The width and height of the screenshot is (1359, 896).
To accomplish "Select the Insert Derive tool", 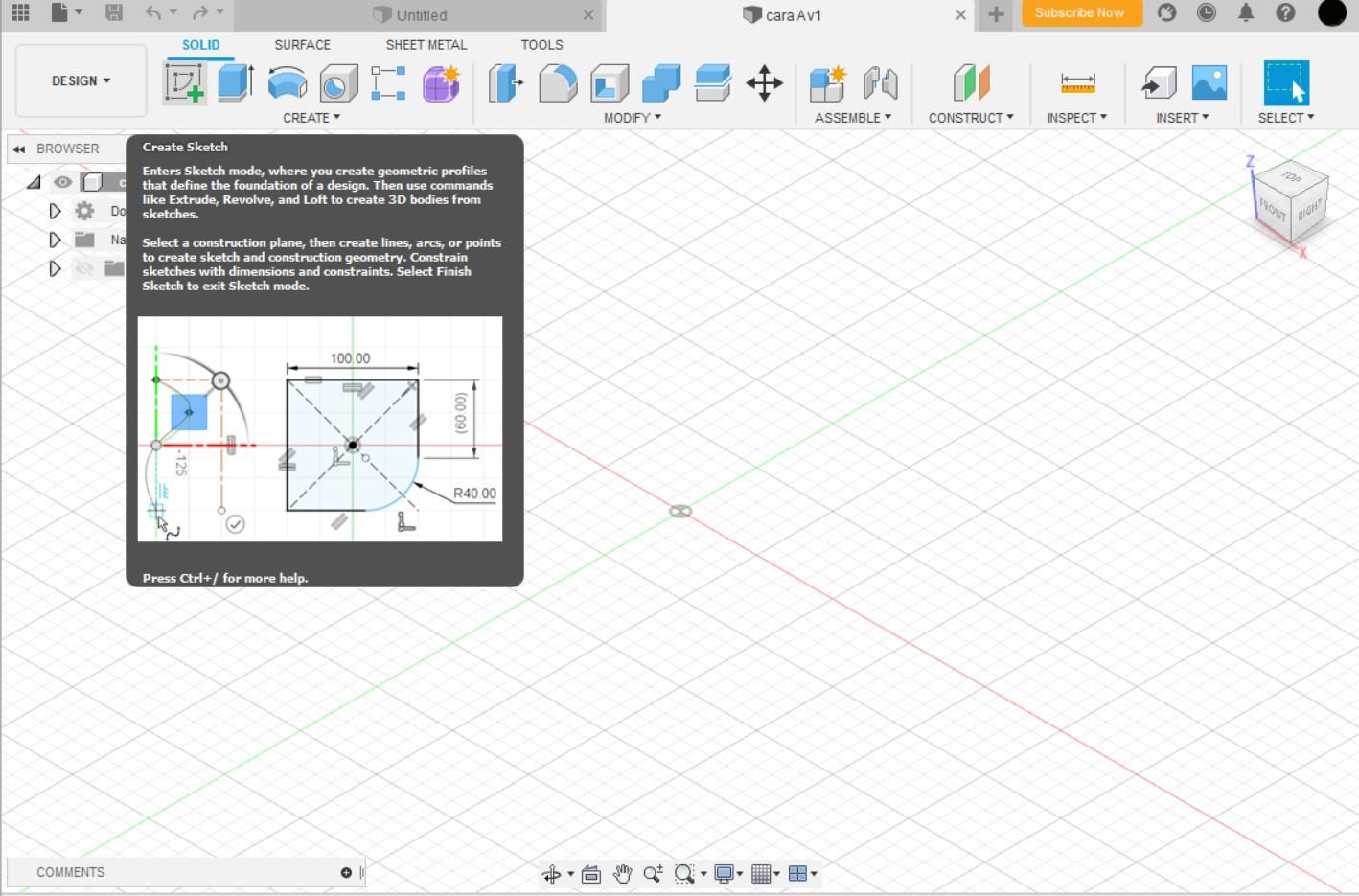I will 1159,83.
